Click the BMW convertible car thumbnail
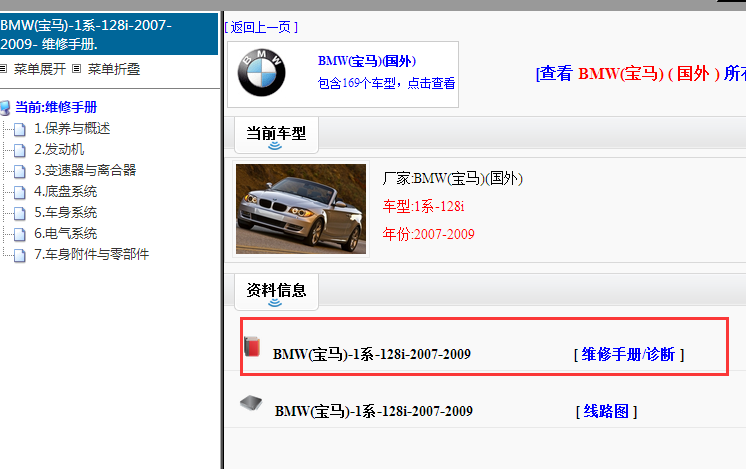The height and width of the screenshot is (469, 746). (301, 209)
